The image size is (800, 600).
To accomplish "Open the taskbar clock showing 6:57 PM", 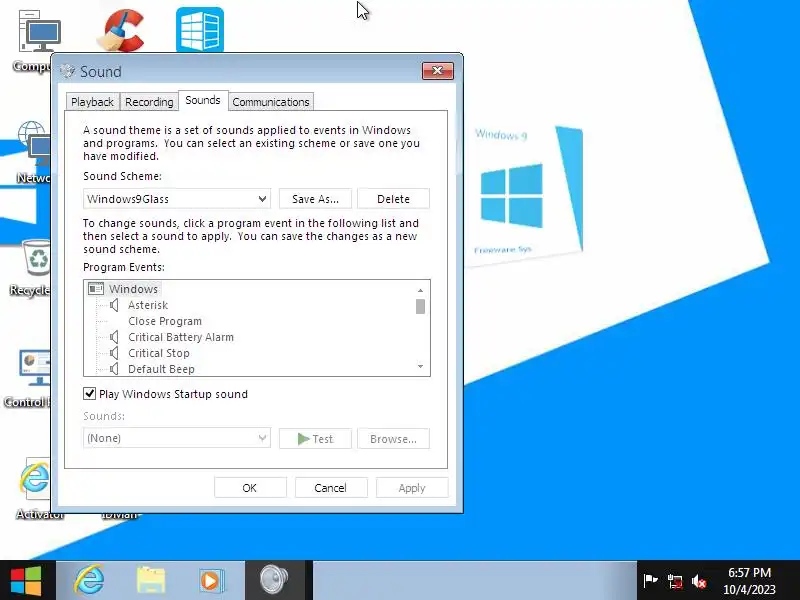I will 749,581.
